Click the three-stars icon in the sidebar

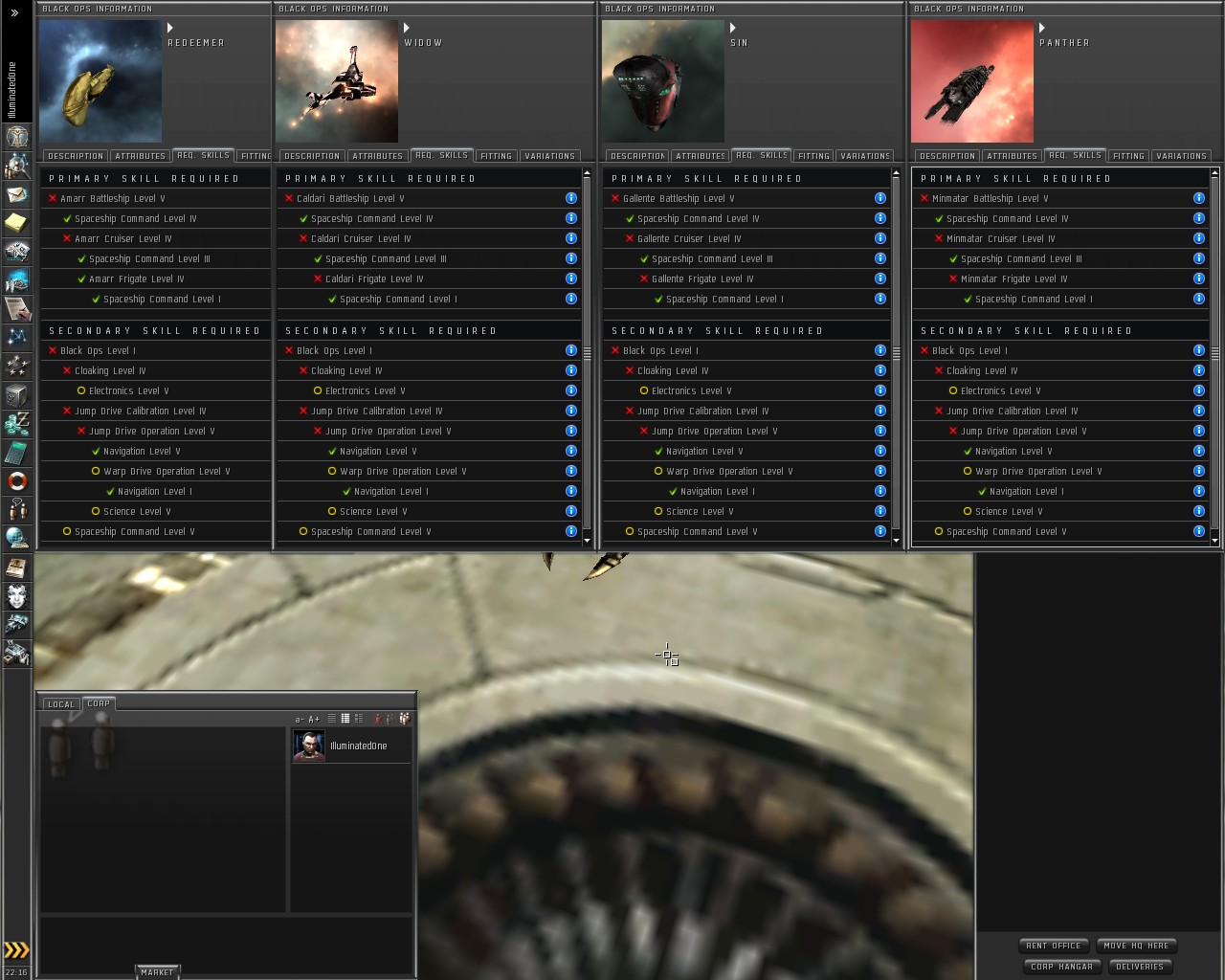pos(17,366)
